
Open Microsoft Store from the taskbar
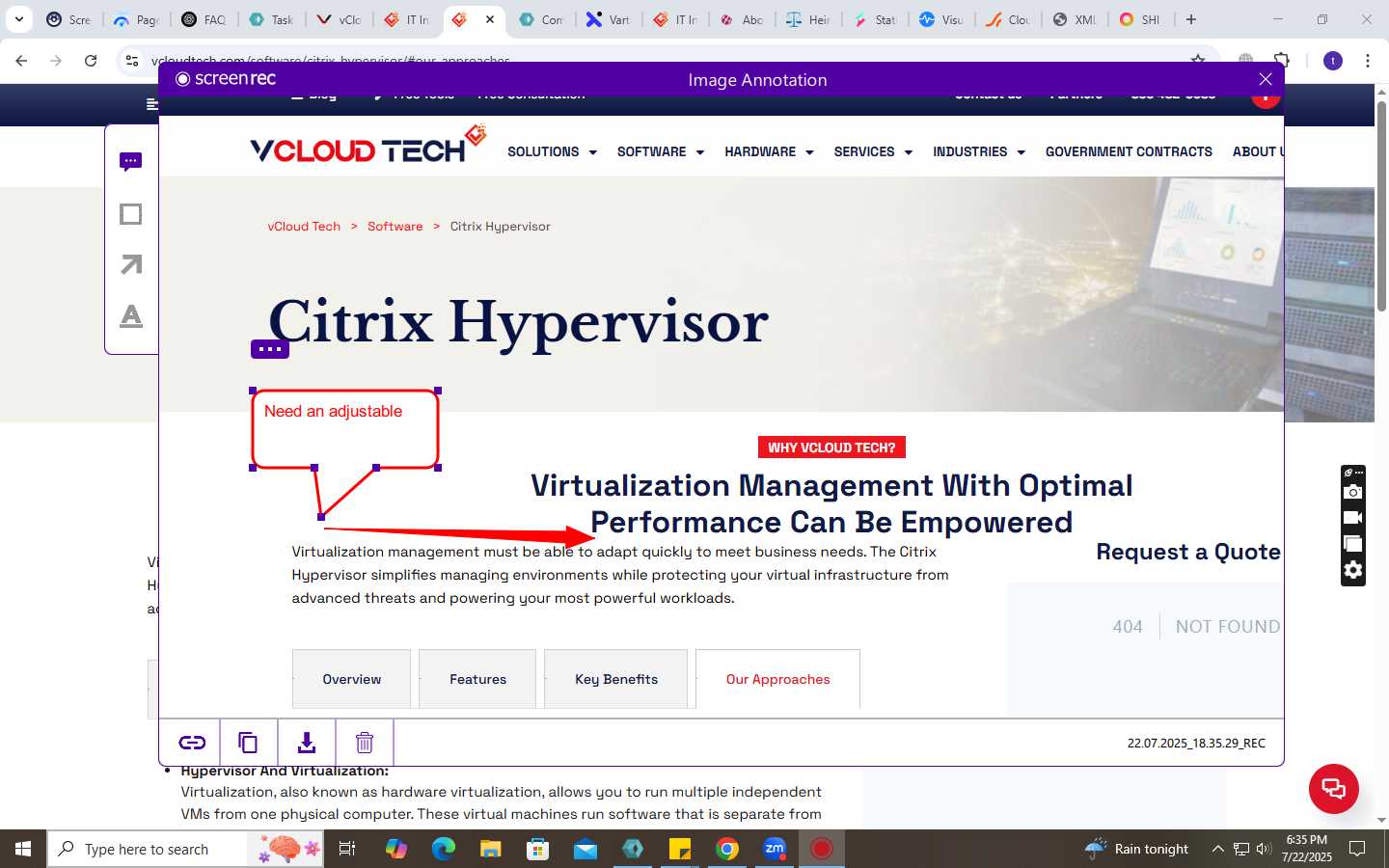point(538,849)
